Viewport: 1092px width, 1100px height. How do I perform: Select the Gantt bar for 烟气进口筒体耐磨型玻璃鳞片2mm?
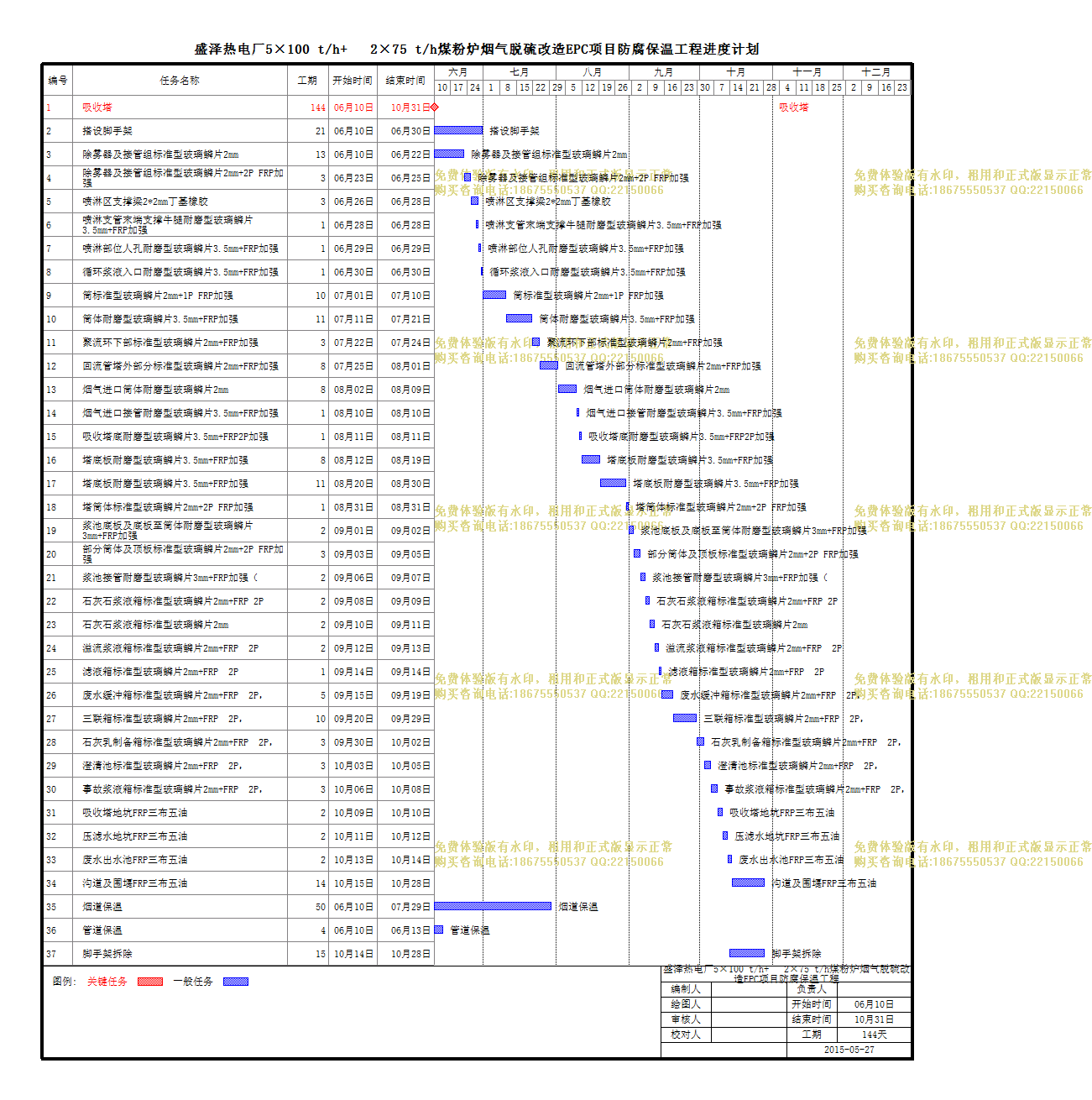tap(567, 389)
